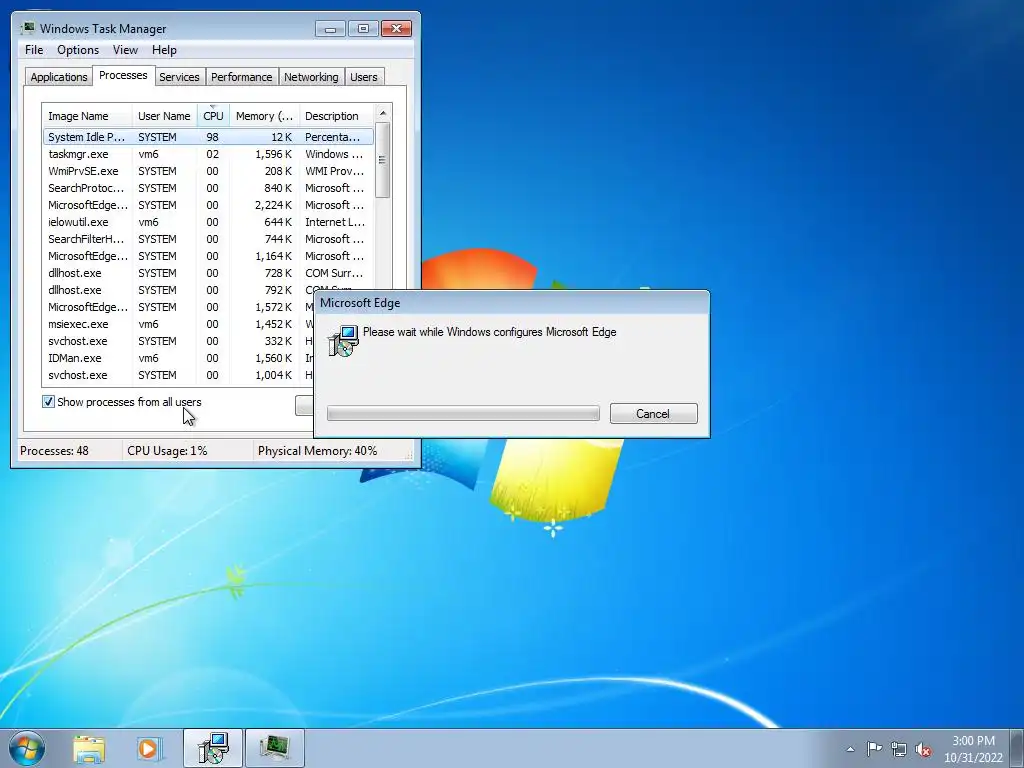1024x768 pixels.
Task: Switch to the Performance tab
Action: click(x=242, y=77)
